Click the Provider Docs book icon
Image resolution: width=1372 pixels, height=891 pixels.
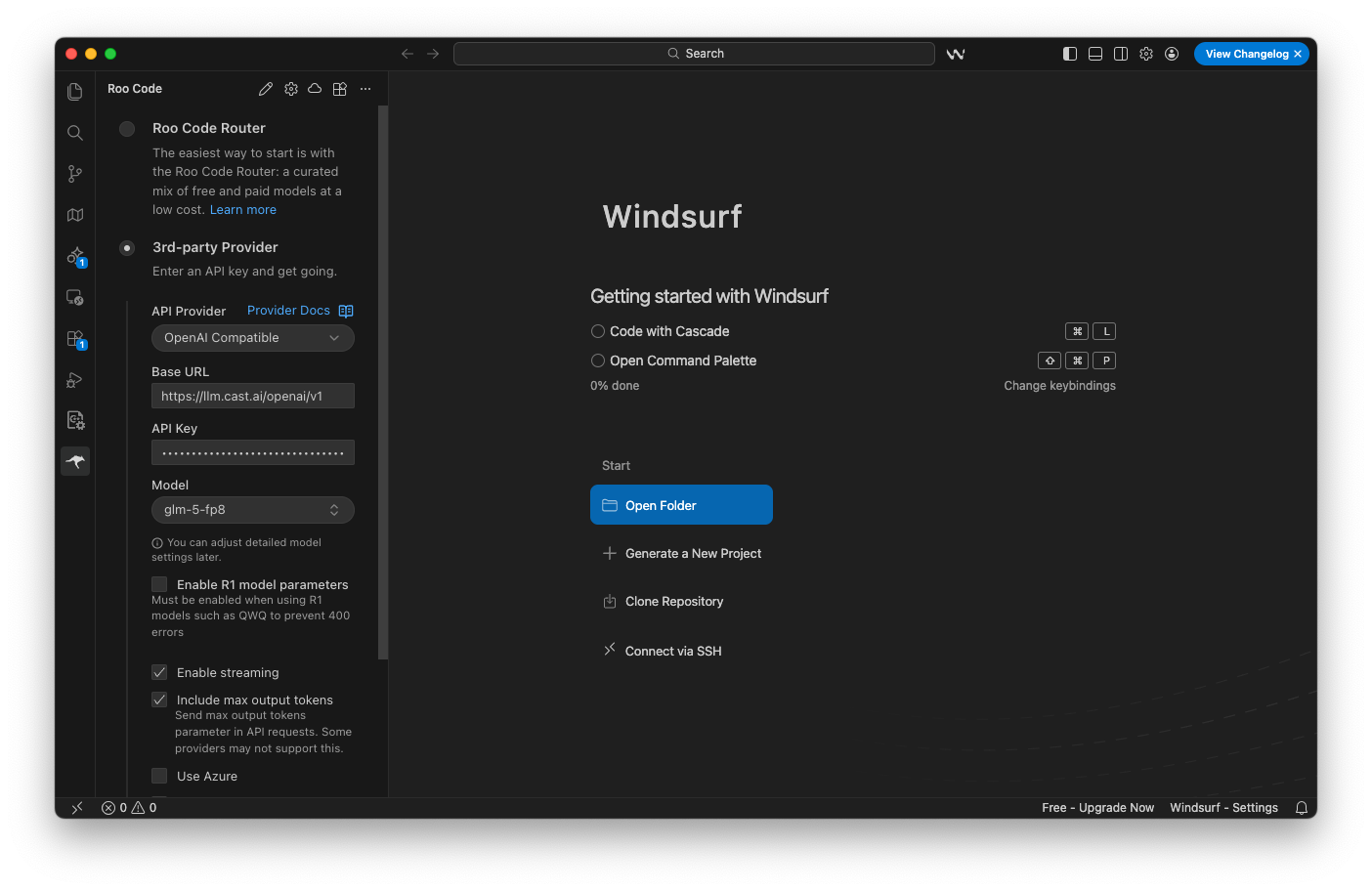point(346,311)
